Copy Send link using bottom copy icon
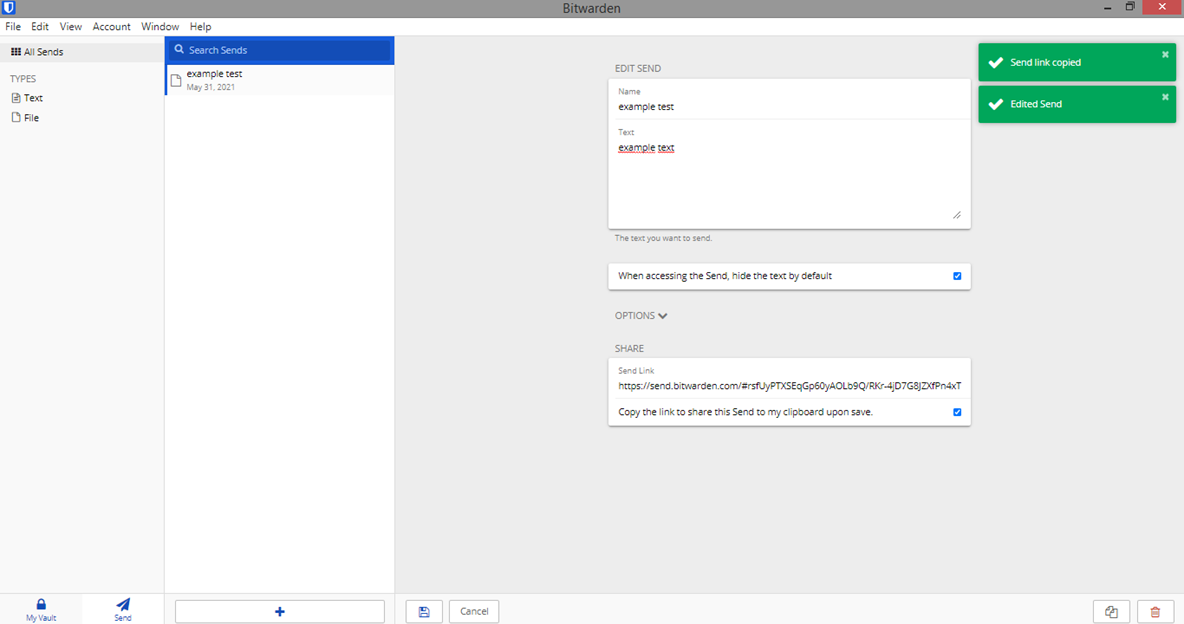This screenshot has width=1184, height=624. (1111, 611)
